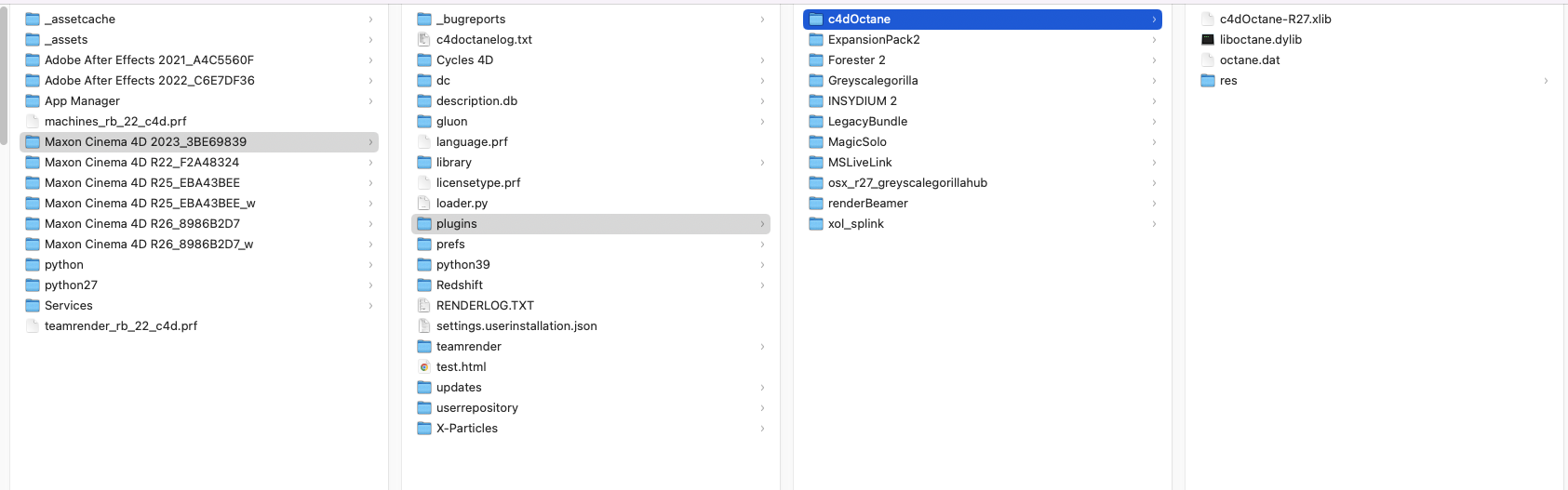Select the '_bugreports' folder name
Screen dimensions: 1568x490
tap(471, 19)
